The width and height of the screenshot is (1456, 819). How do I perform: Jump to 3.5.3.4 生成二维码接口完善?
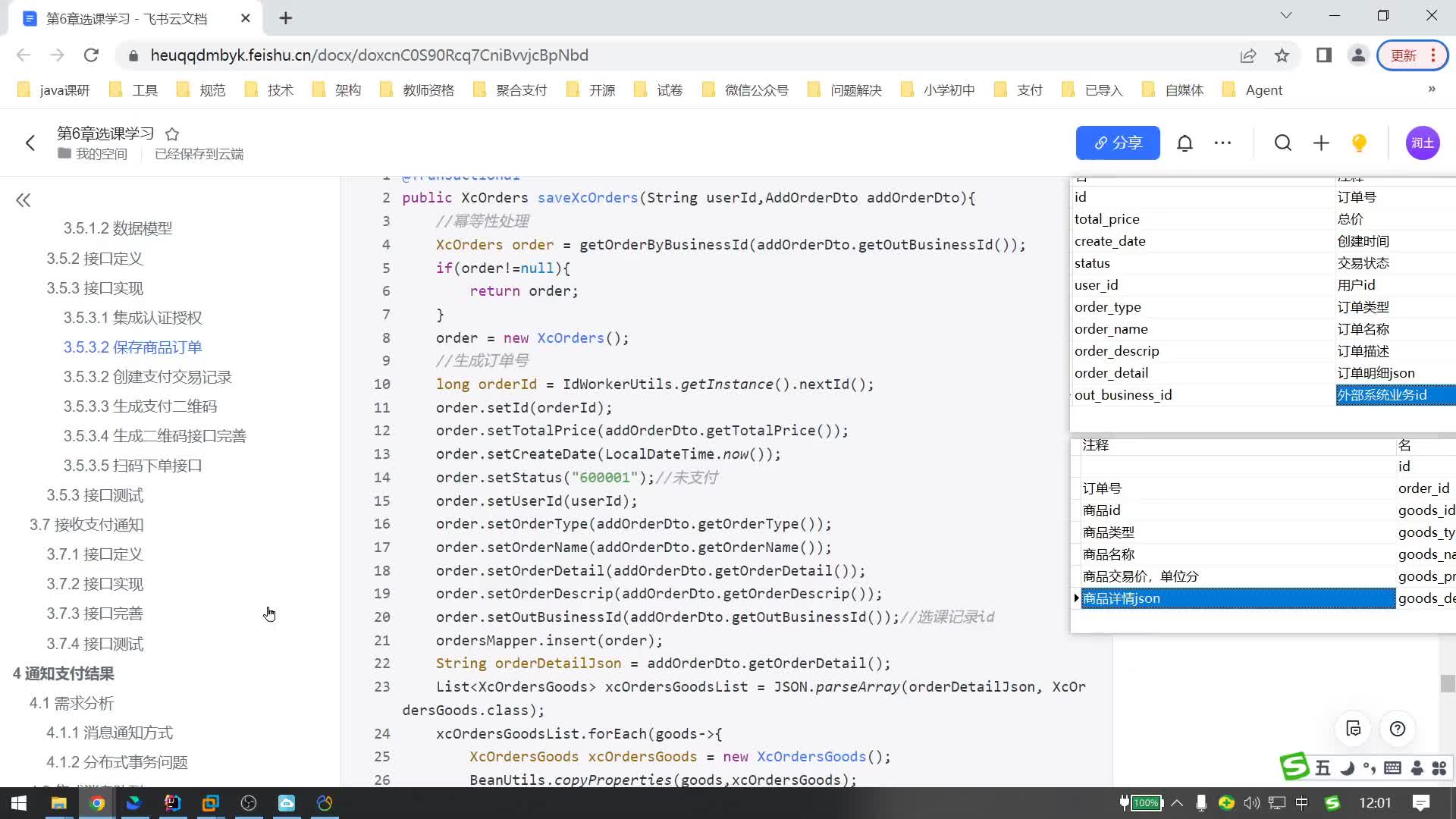[x=155, y=436]
